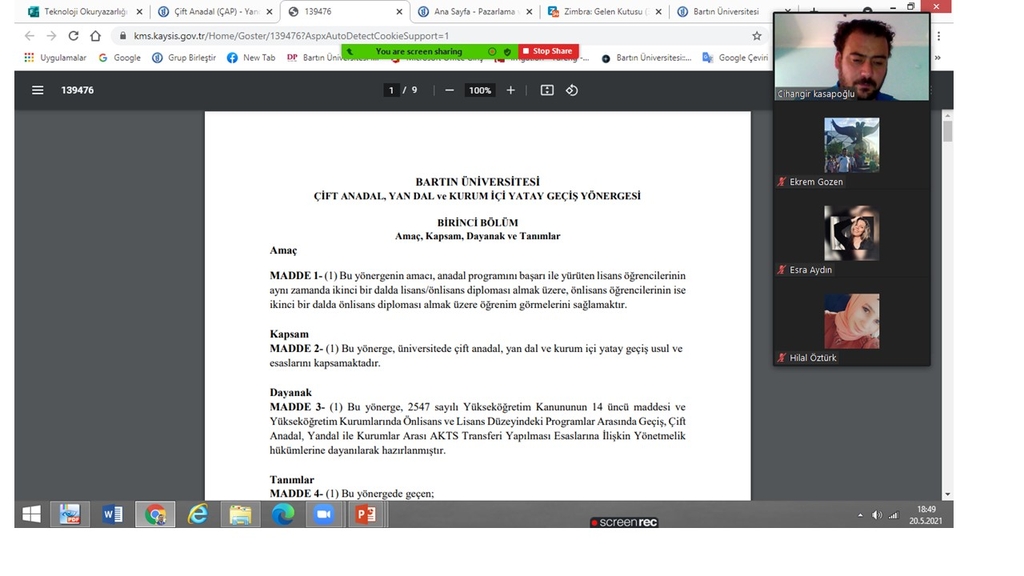Image resolution: width=1024 pixels, height=576 pixels.
Task: Bookmark this page with star icon
Action: pyautogui.click(x=756, y=36)
